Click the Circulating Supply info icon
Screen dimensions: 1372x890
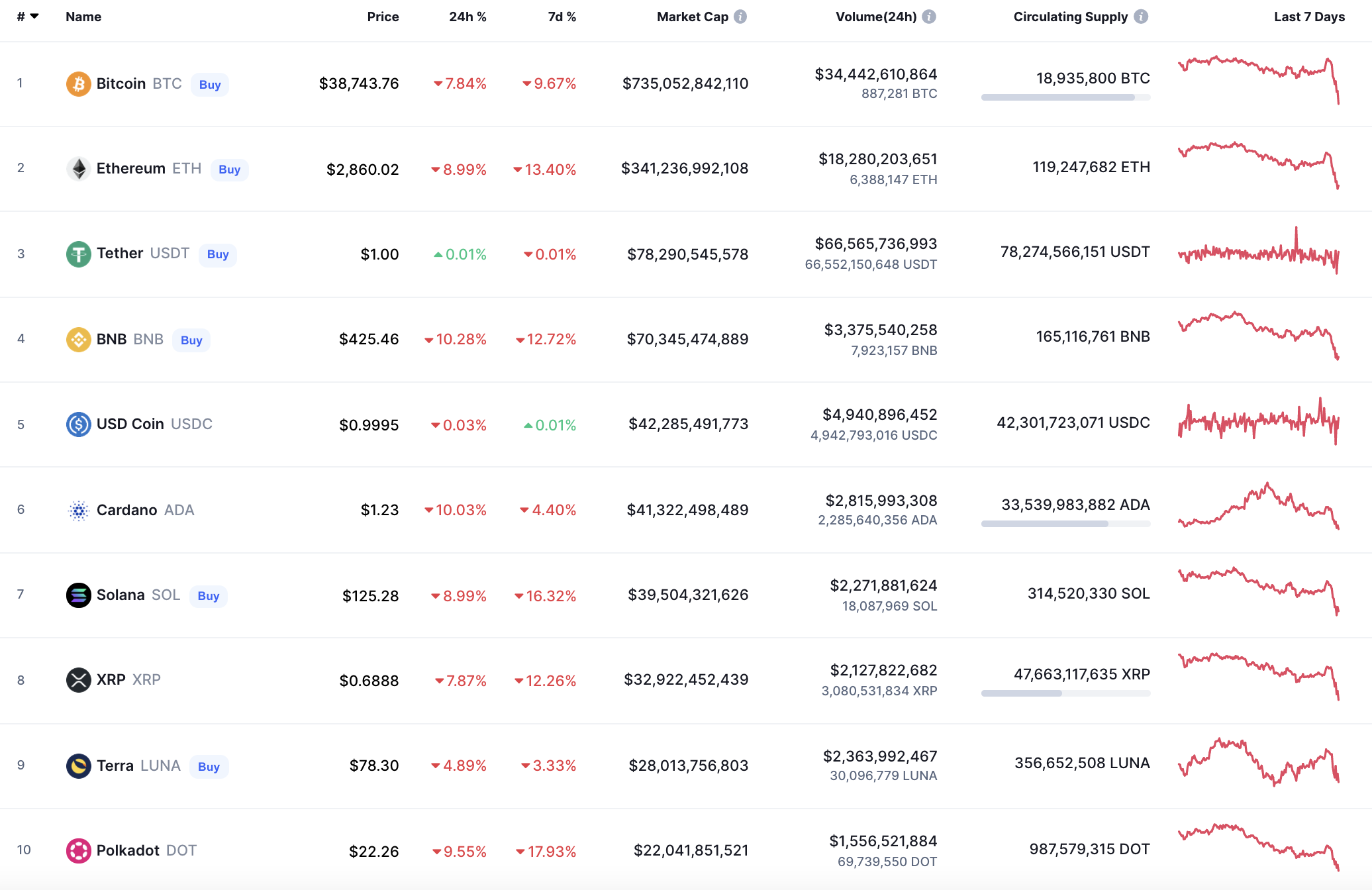pyautogui.click(x=1140, y=17)
